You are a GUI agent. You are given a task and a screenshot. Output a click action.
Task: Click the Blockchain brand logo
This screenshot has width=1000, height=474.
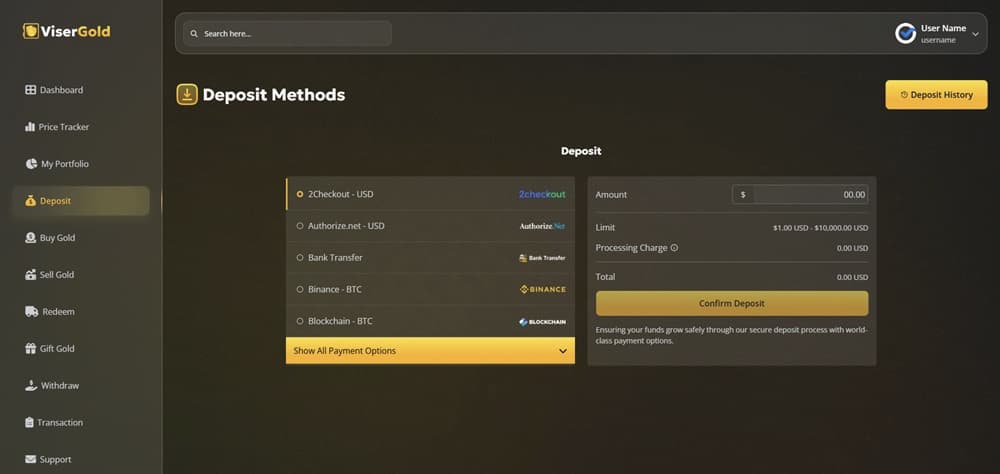(542, 322)
